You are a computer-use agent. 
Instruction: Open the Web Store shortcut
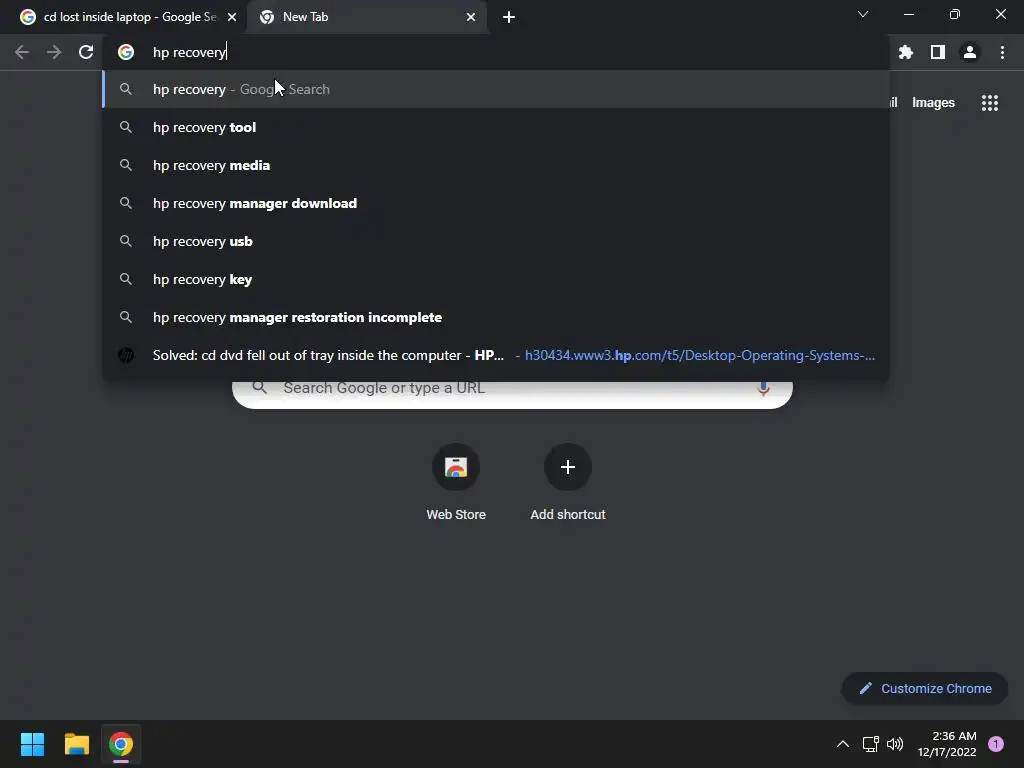(x=456, y=483)
